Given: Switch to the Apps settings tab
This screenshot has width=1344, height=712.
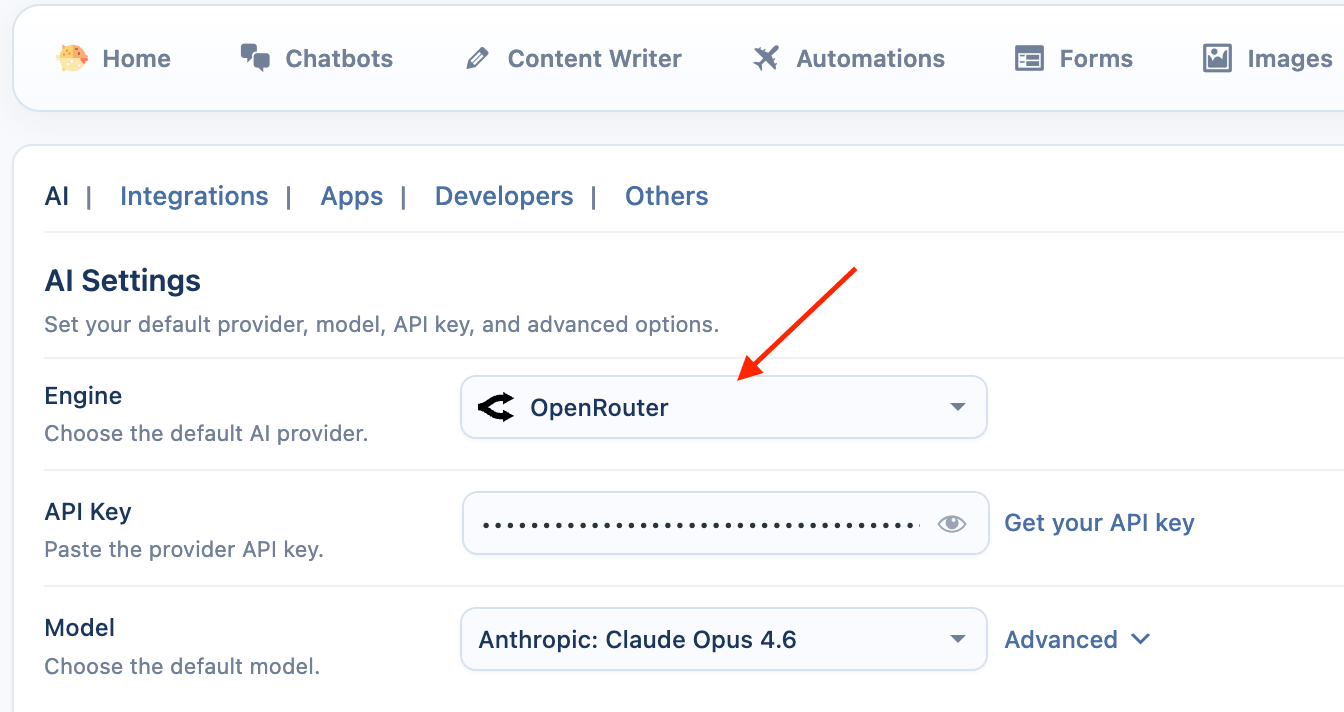Looking at the screenshot, I should click(x=352, y=196).
